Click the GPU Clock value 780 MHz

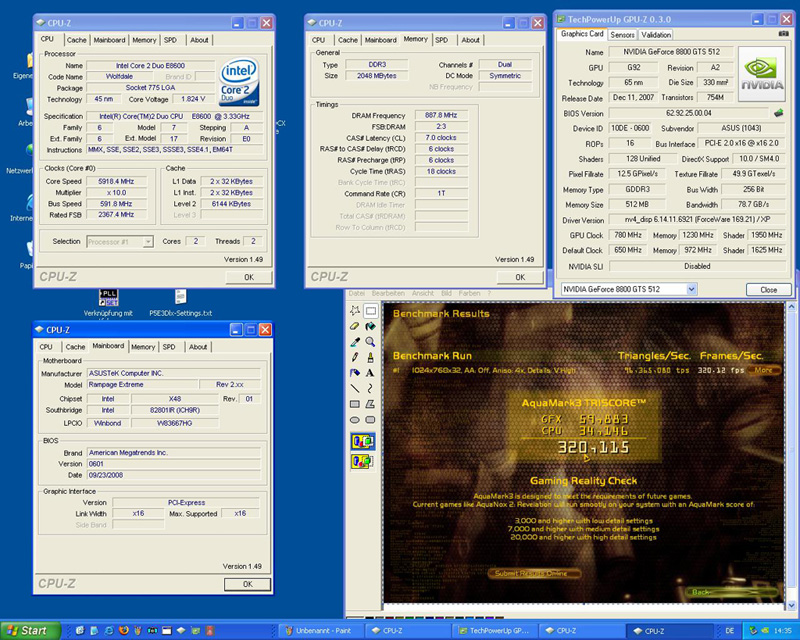point(628,235)
